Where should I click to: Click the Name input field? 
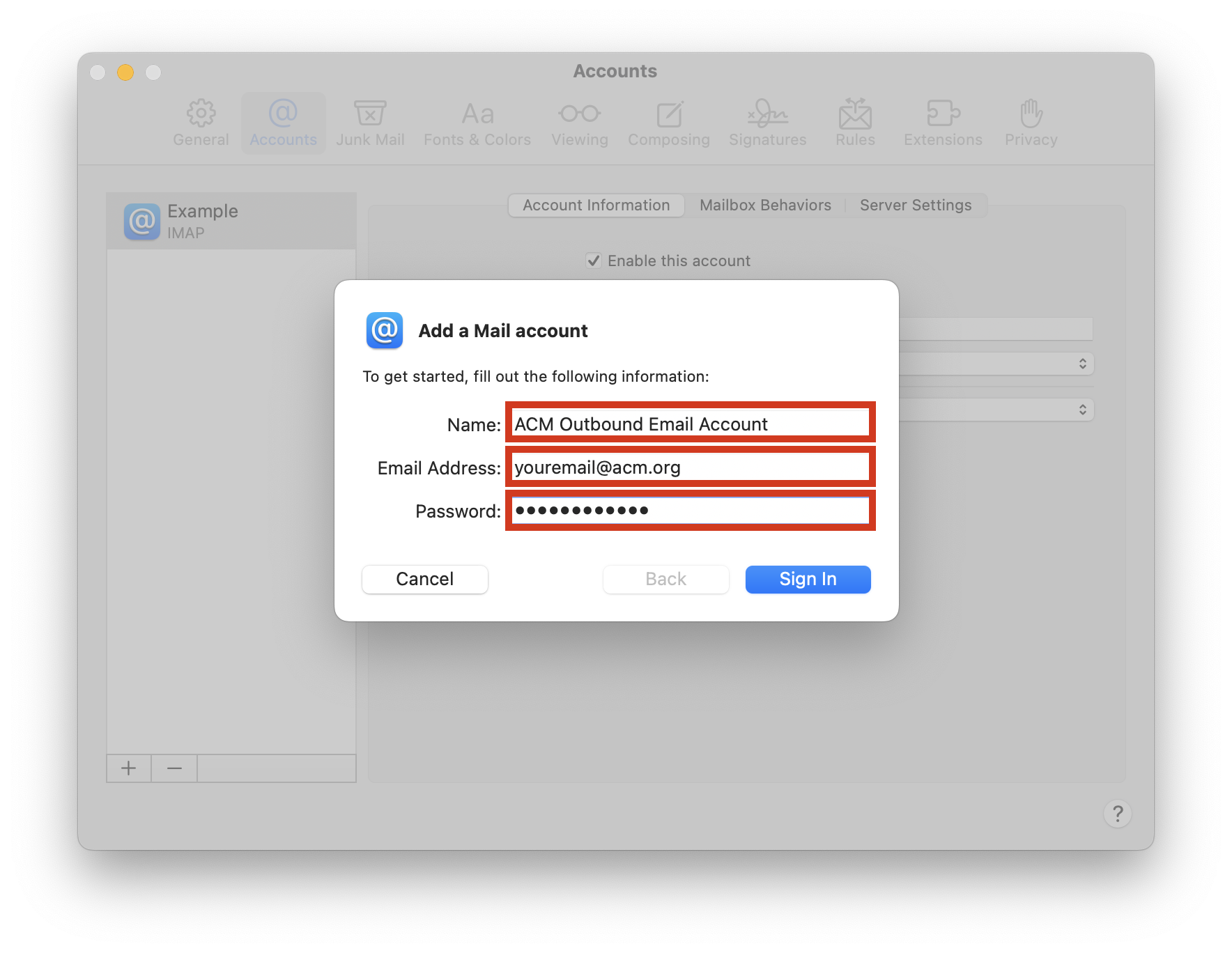click(x=691, y=424)
